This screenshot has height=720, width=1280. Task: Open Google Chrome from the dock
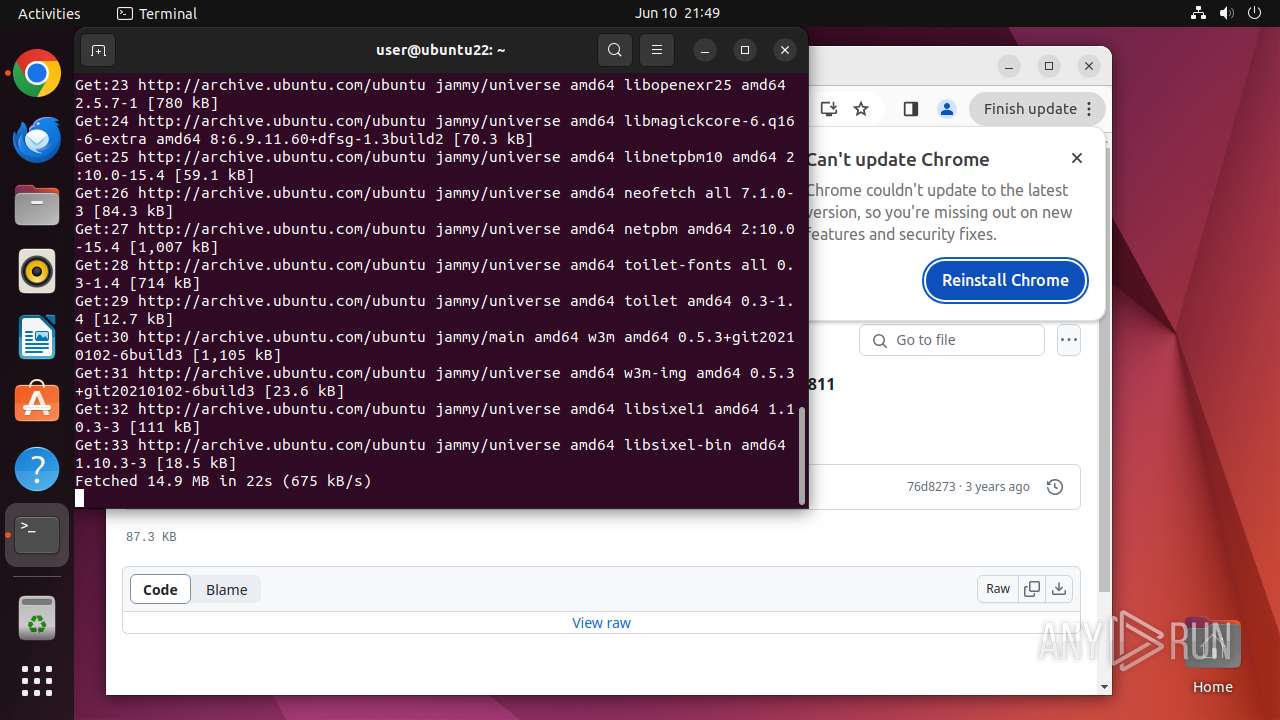[x=37, y=73]
